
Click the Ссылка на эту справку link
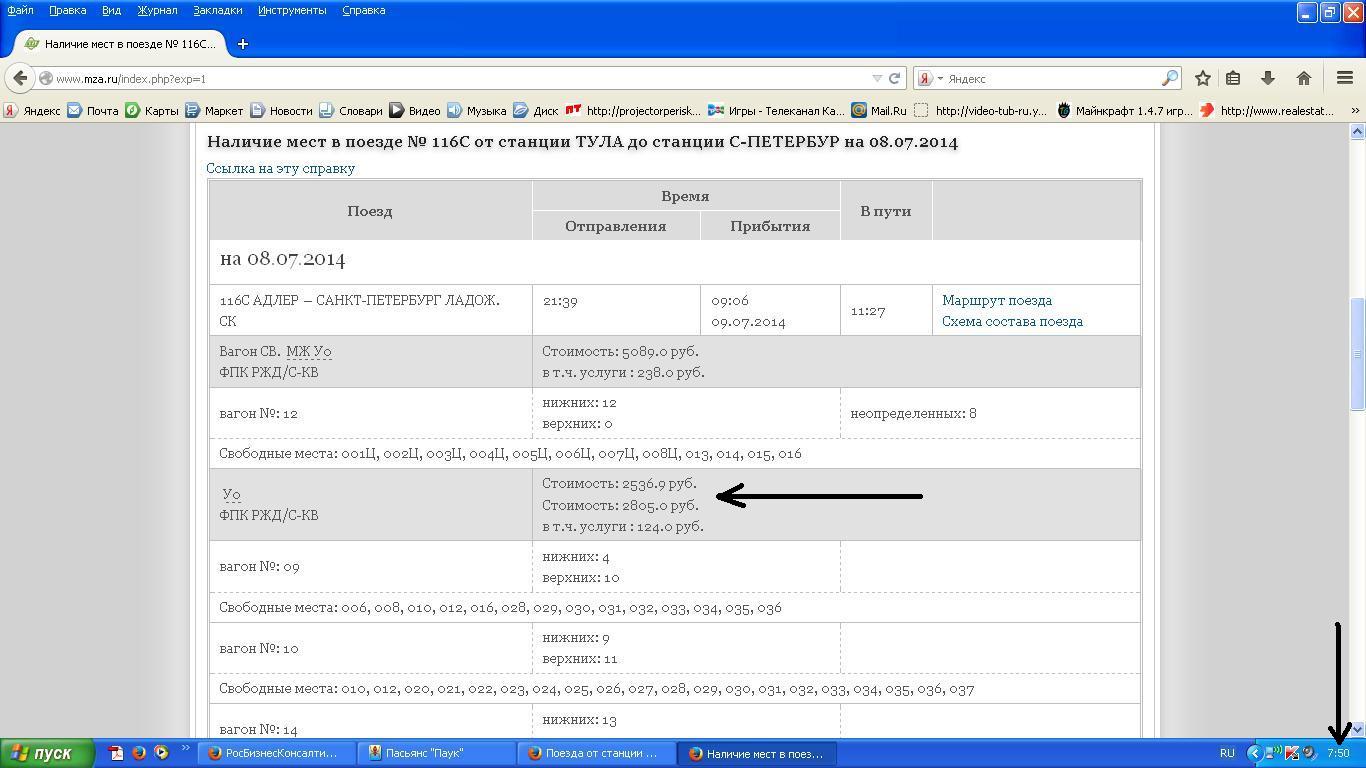(280, 168)
